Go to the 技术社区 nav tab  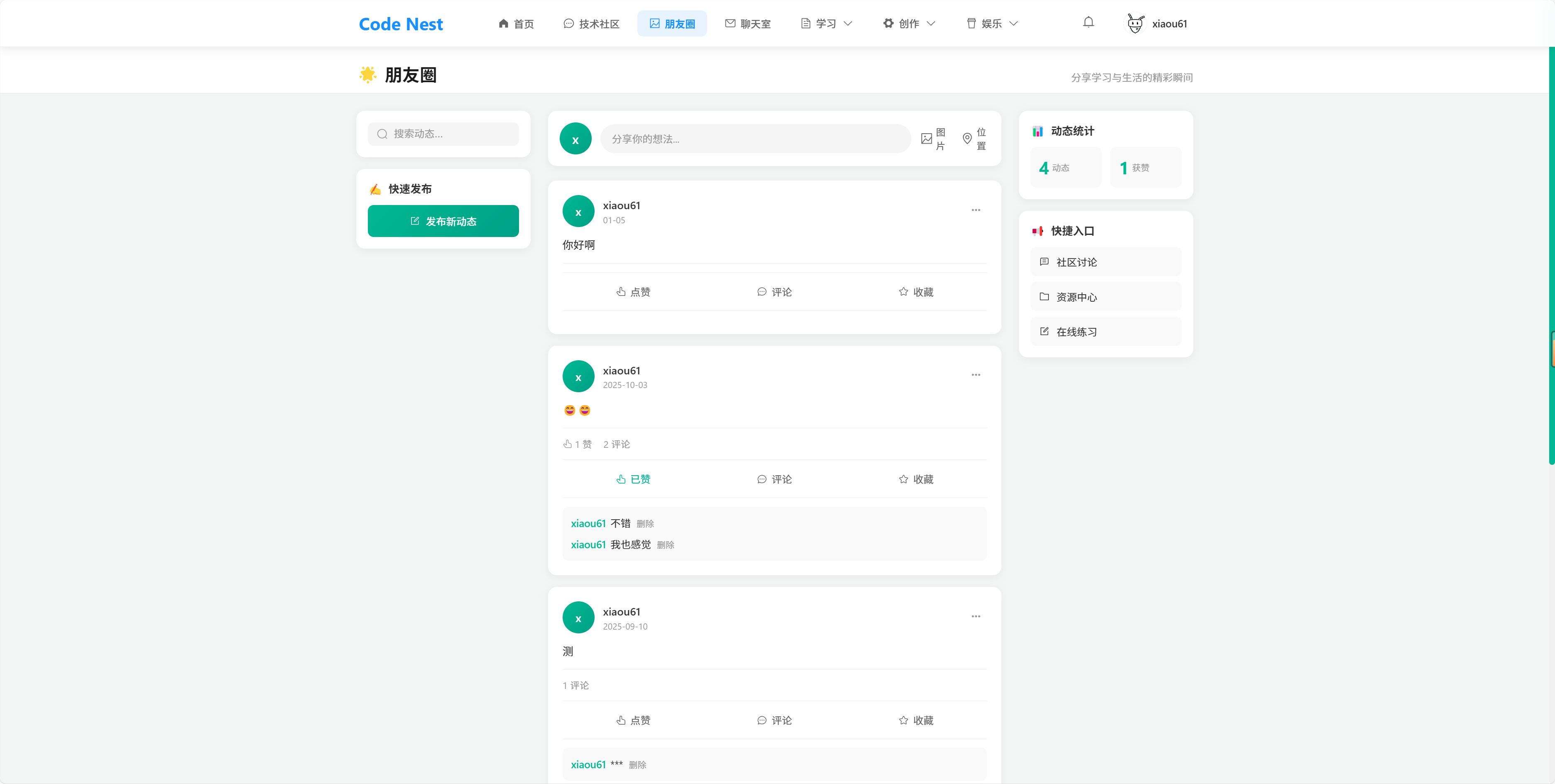click(x=591, y=24)
